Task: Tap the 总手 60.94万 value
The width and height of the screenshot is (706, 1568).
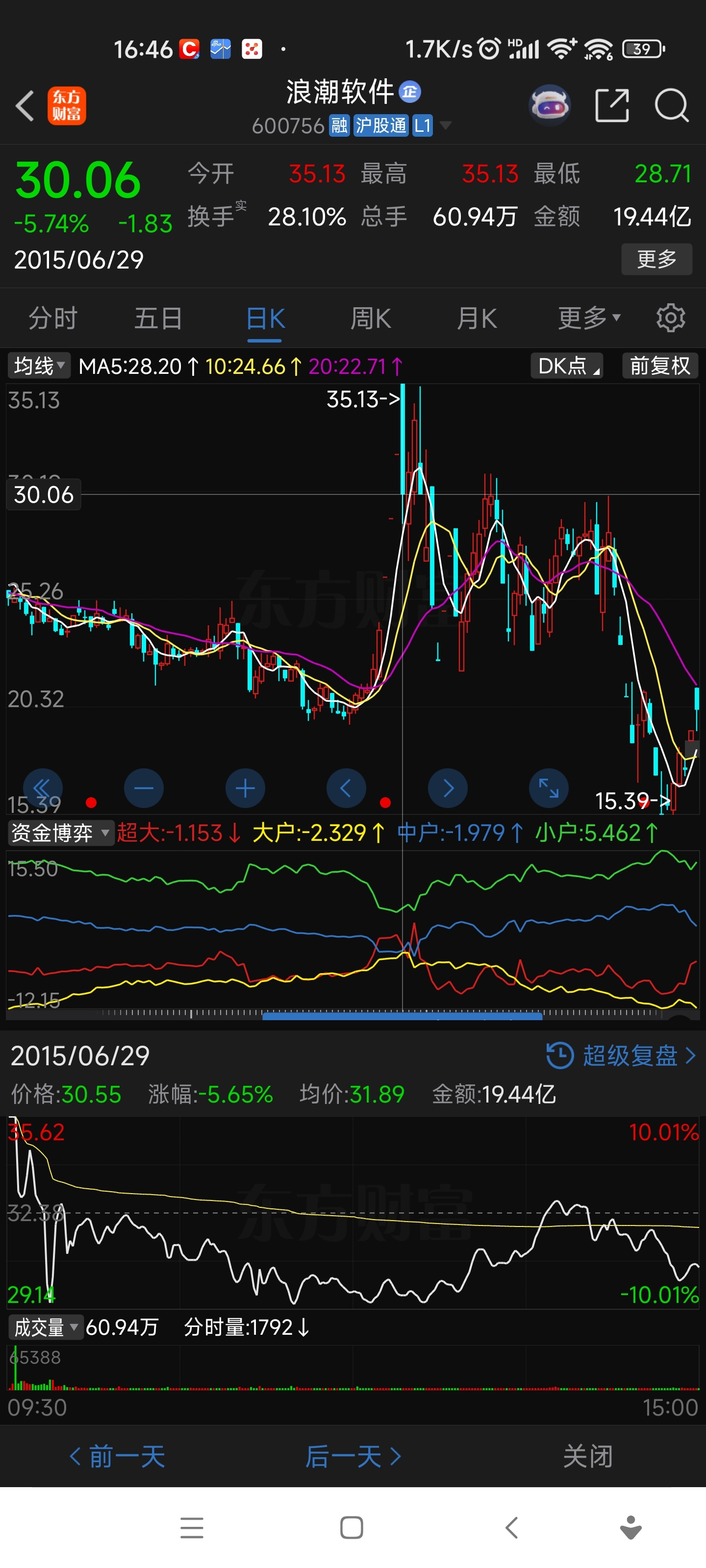Action: coord(475,216)
